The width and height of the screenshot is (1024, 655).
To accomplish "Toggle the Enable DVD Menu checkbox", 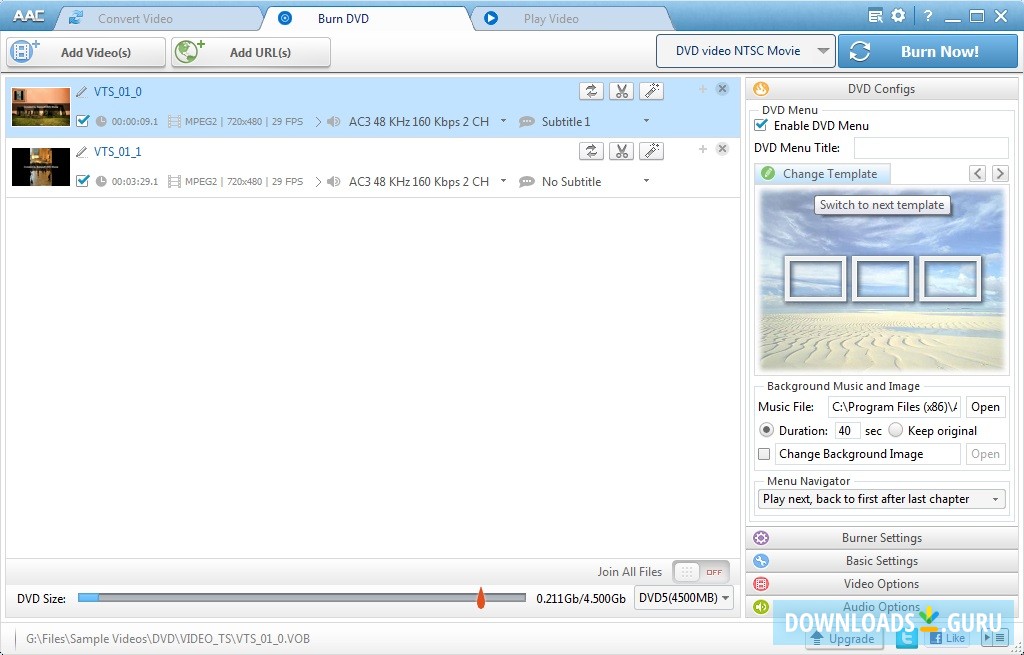I will (x=761, y=125).
